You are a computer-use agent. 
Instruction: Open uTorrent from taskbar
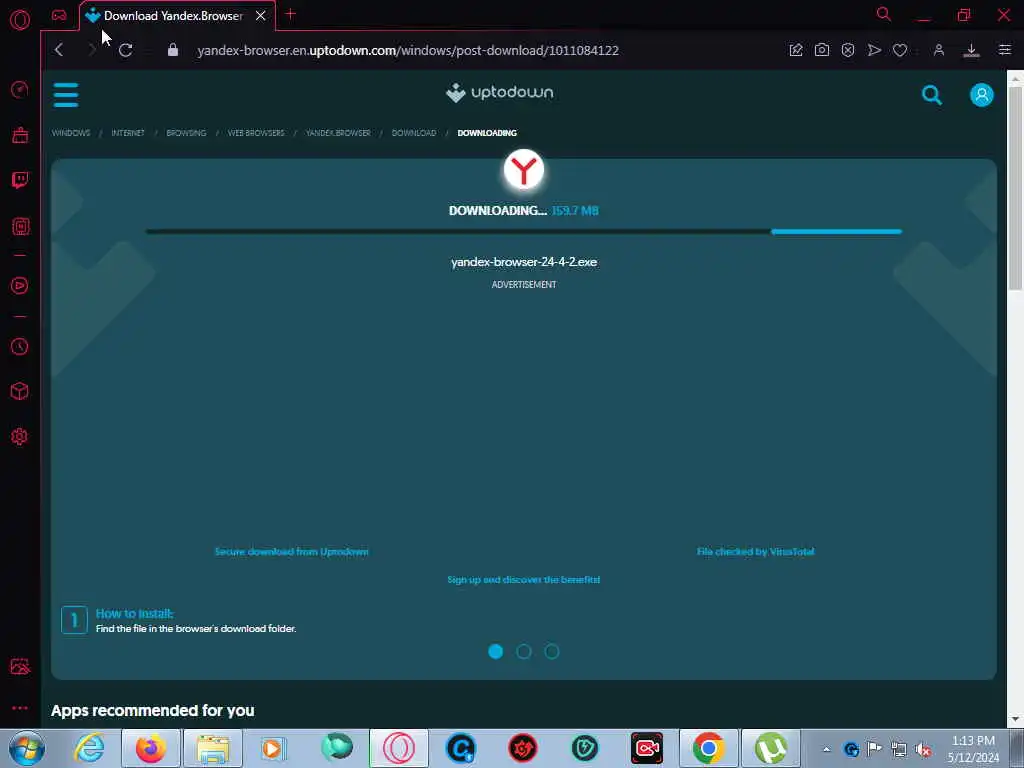771,748
